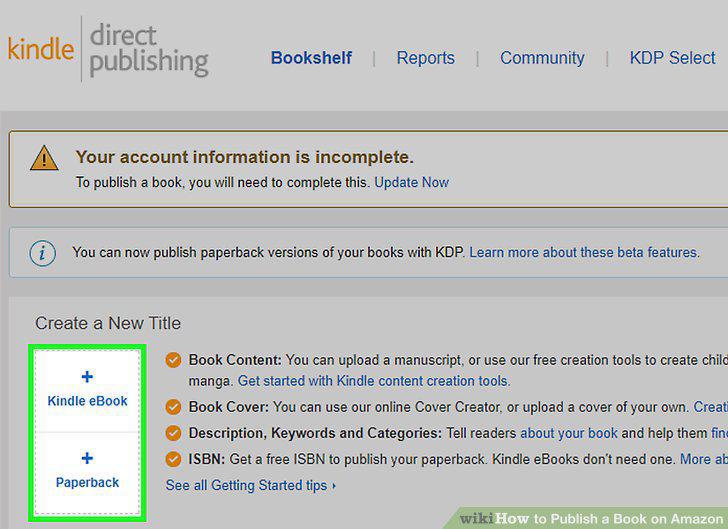Select 'Description, Keywords and Categories:' label
This screenshot has width=728, height=529.
point(315,433)
